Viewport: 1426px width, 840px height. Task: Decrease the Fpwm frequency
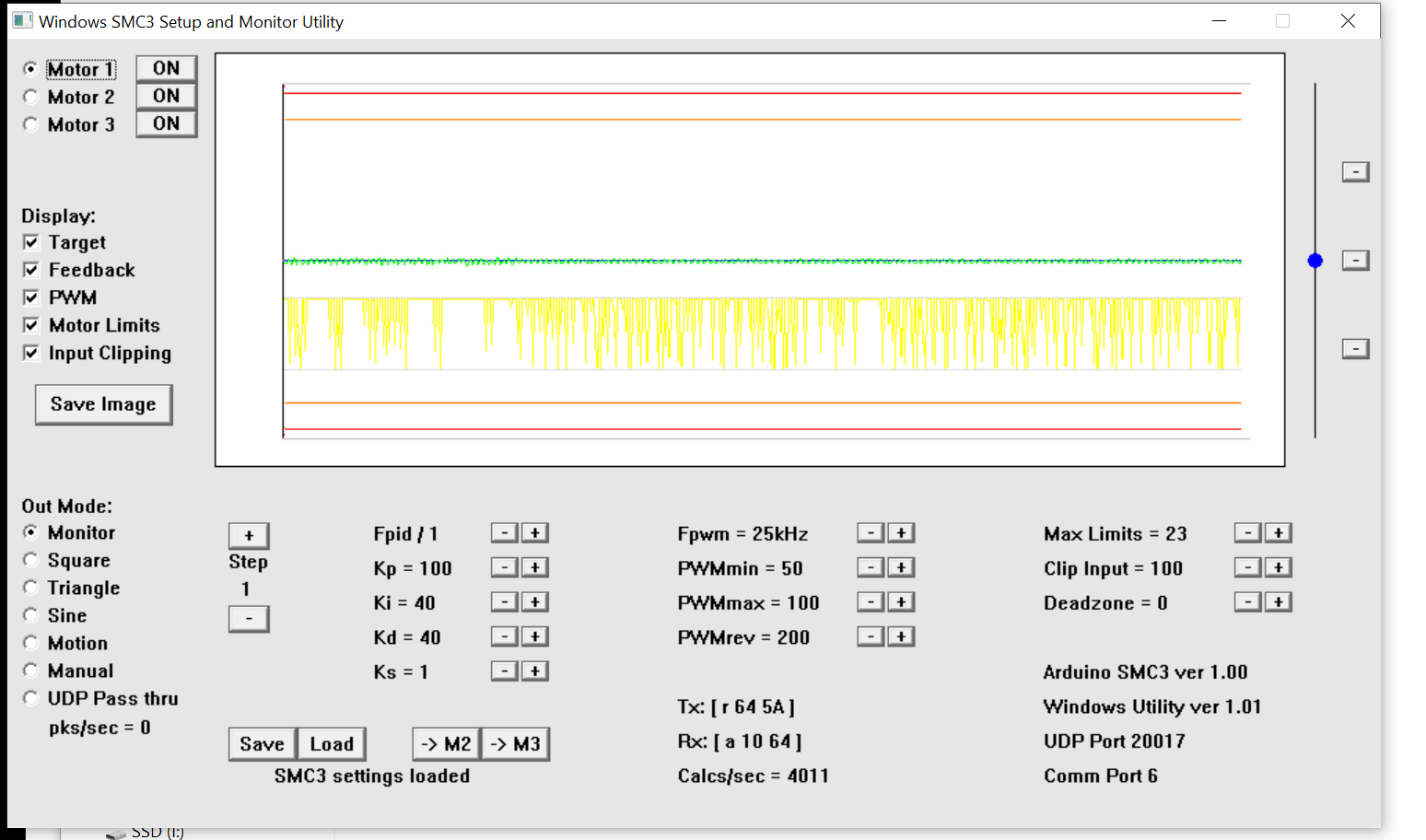coord(871,533)
